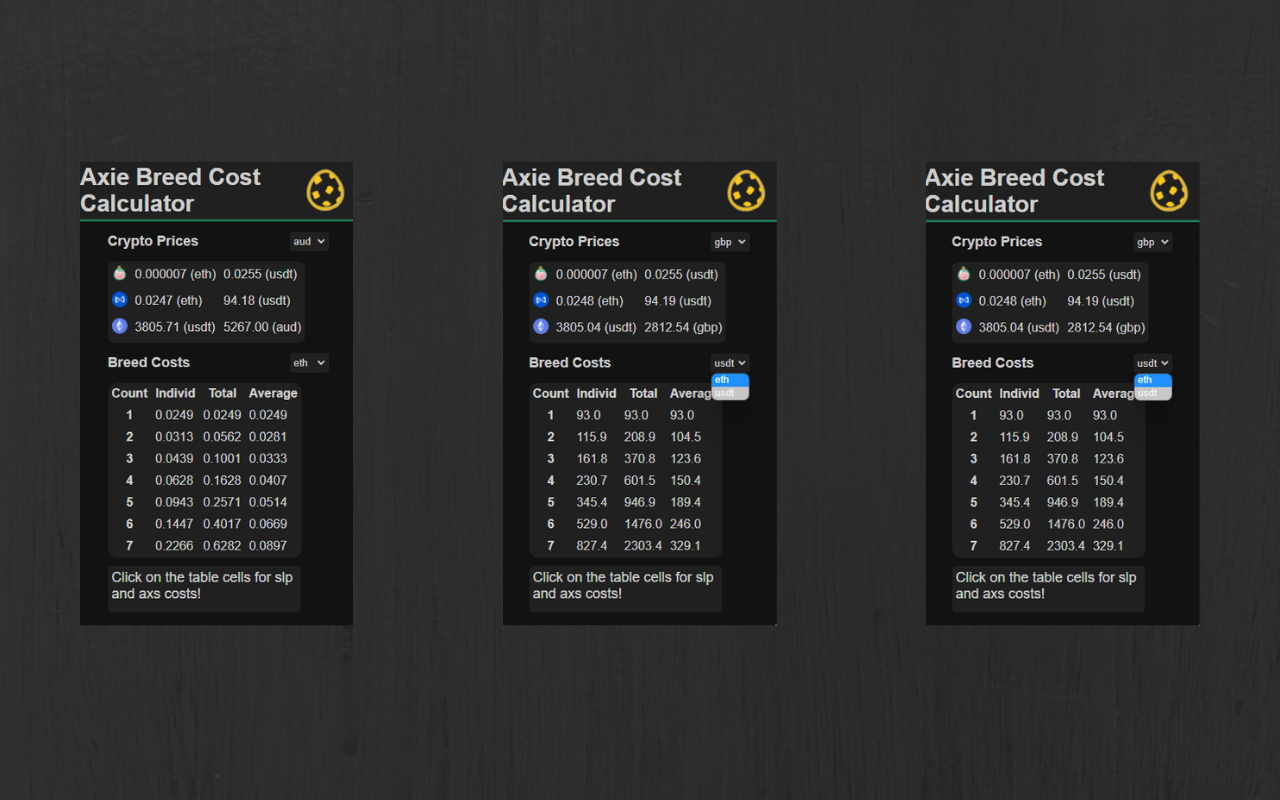Click the 0.2571 total cell in left table

pyautogui.click(x=222, y=502)
